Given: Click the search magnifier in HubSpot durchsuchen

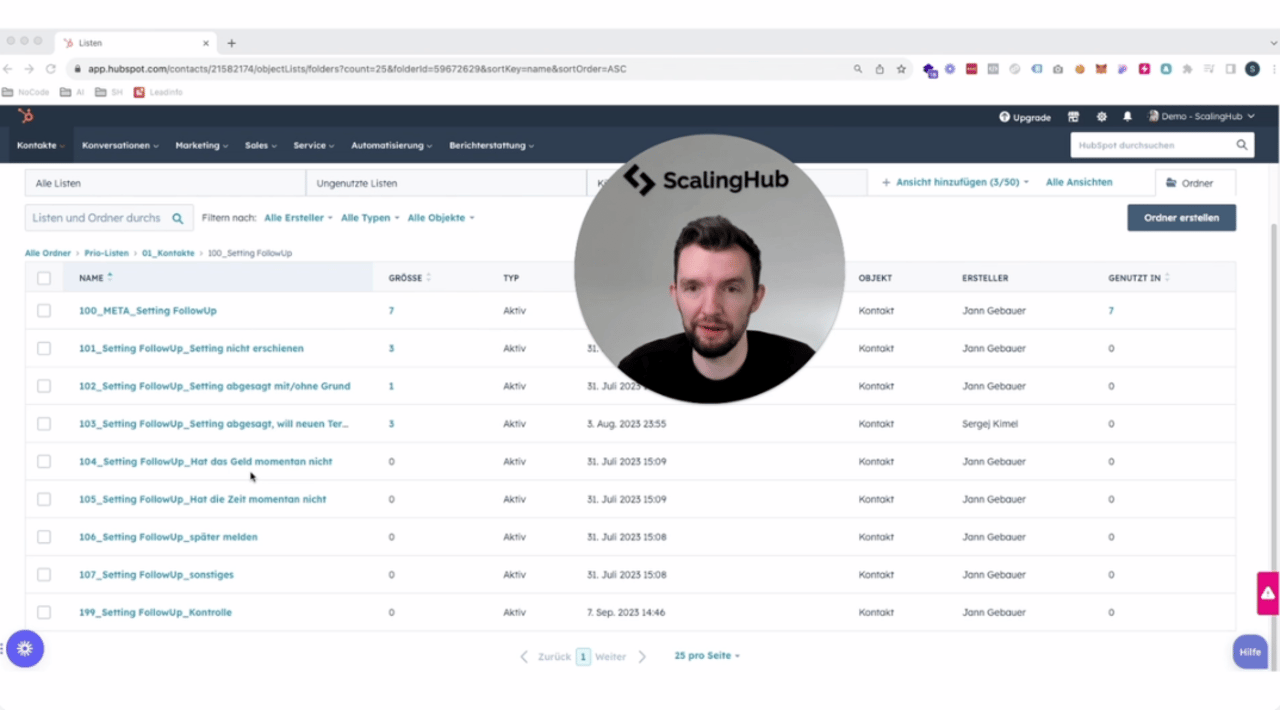Looking at the screenshot, I should (1242, 145).
